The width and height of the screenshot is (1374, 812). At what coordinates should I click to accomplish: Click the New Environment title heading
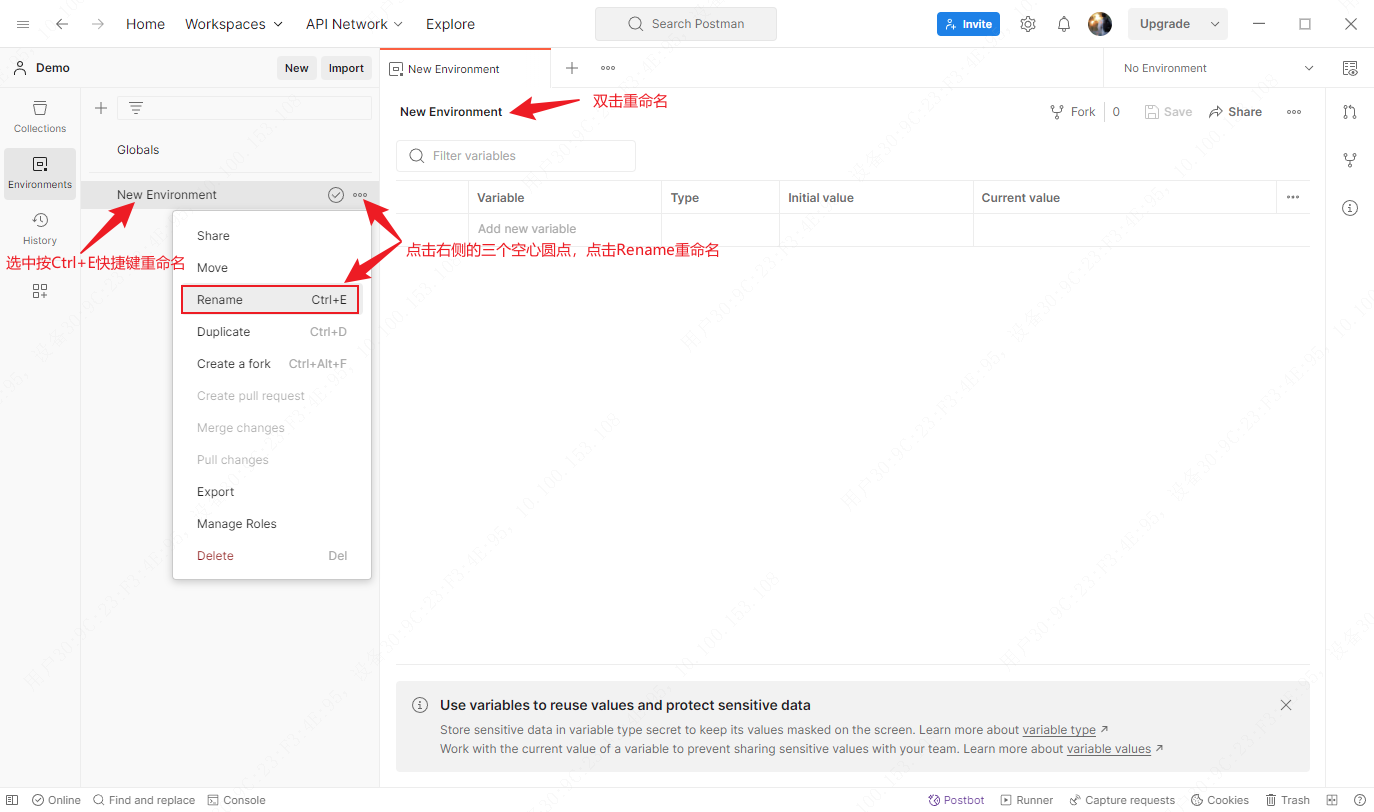click(451, 112)
